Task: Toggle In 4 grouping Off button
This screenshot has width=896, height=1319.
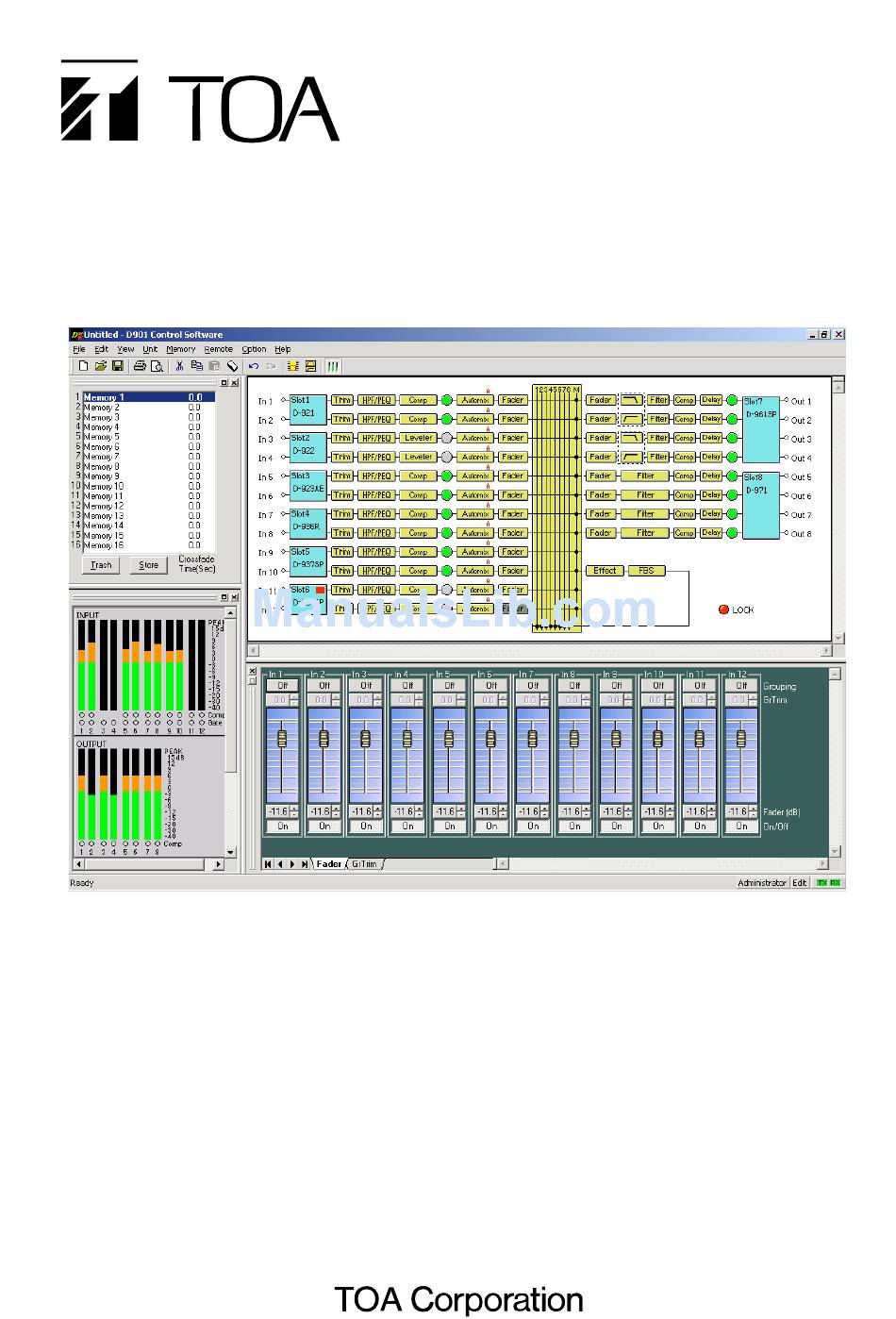Action: point(407,686)
